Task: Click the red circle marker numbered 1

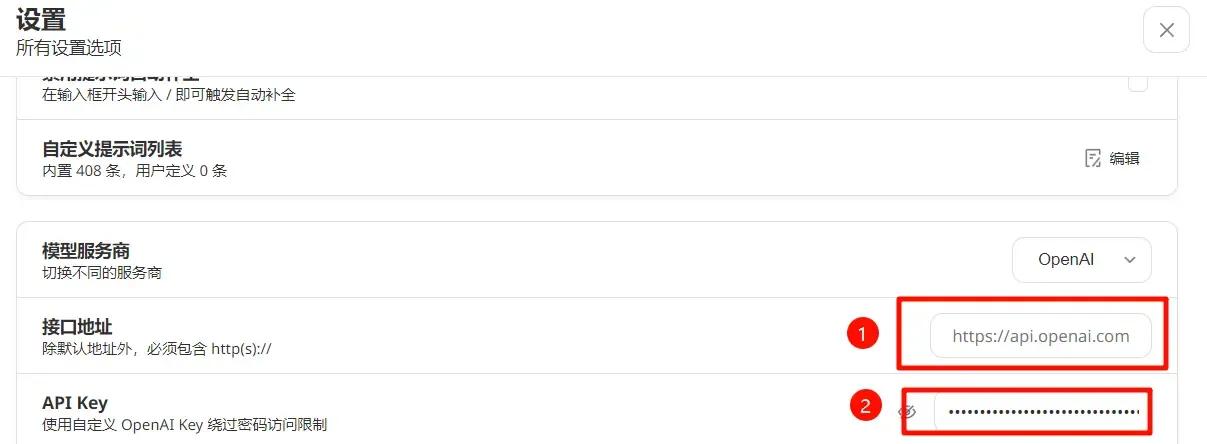Action: point(862,334)
